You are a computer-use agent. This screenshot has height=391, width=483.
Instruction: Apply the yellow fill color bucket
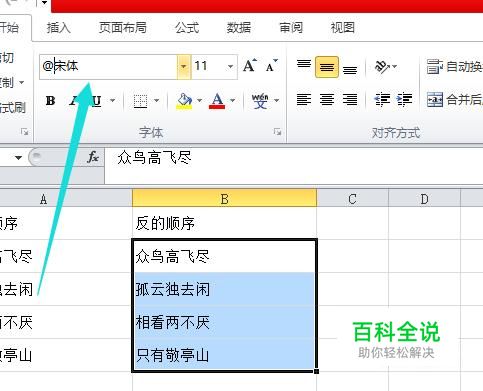[x=184, y=101]
